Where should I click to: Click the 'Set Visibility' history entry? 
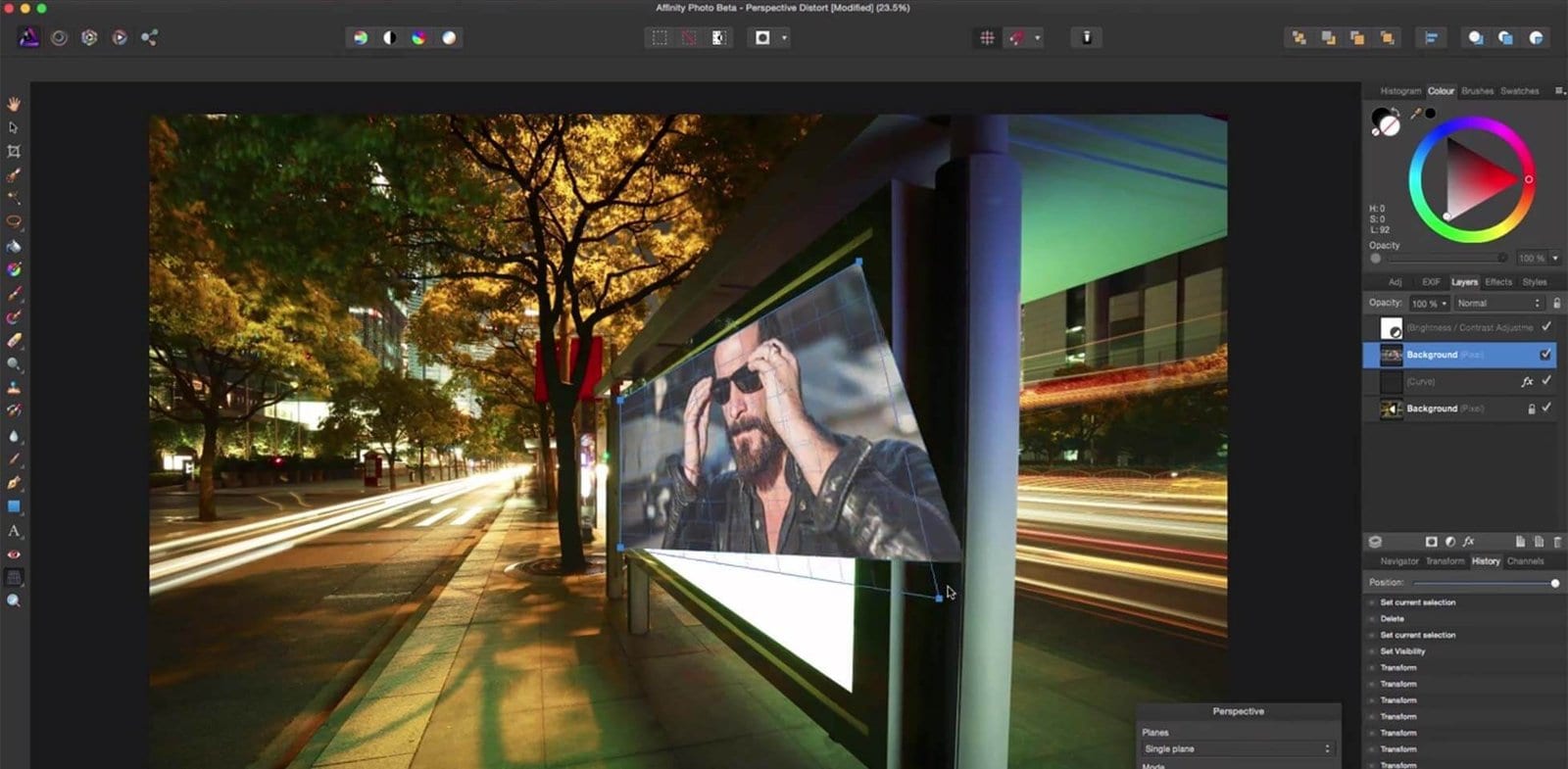[x=1403, y=651]
